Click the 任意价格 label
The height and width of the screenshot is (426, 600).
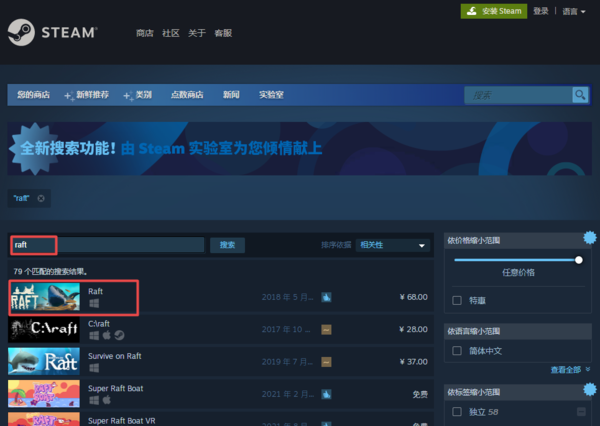[518, 273]
